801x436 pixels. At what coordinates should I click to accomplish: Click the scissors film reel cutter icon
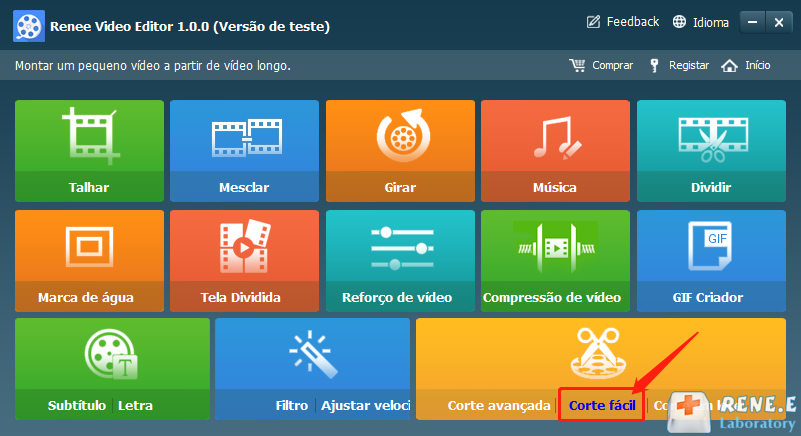pyautogui.click(x=598, y=353)
